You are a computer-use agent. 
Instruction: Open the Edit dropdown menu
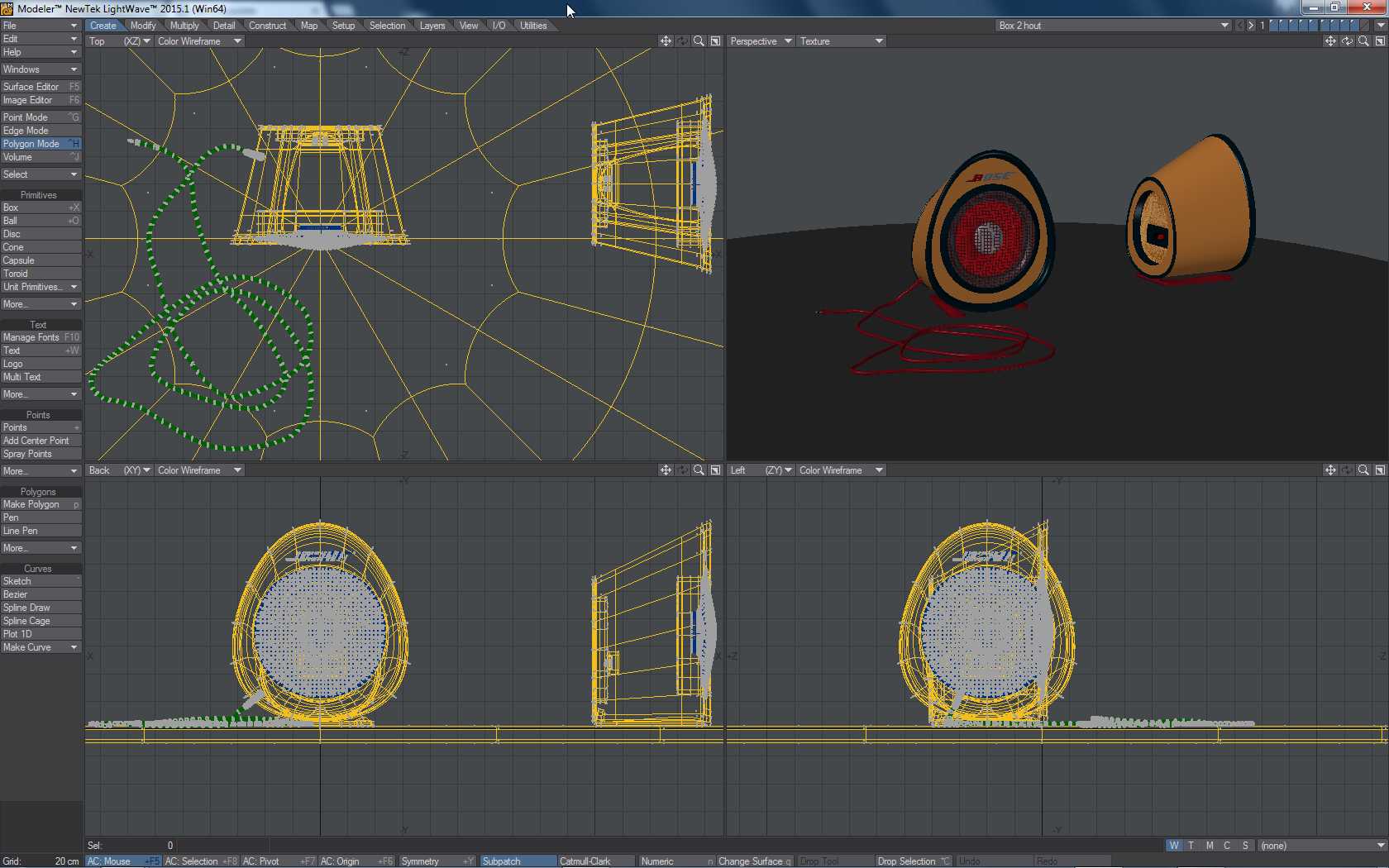[x=41, y=39]
